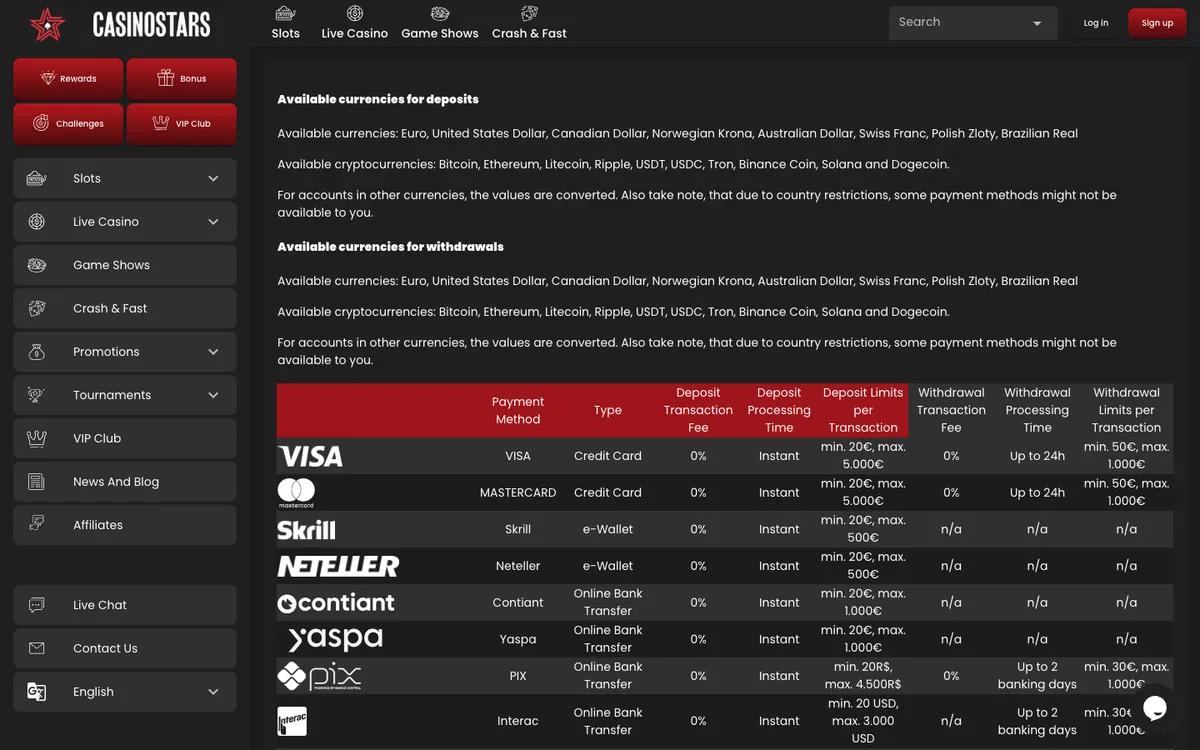Expand the Search field dropdown arrow
The height and width of the screenshot is (750, 1200).
tap(1037, 23)
